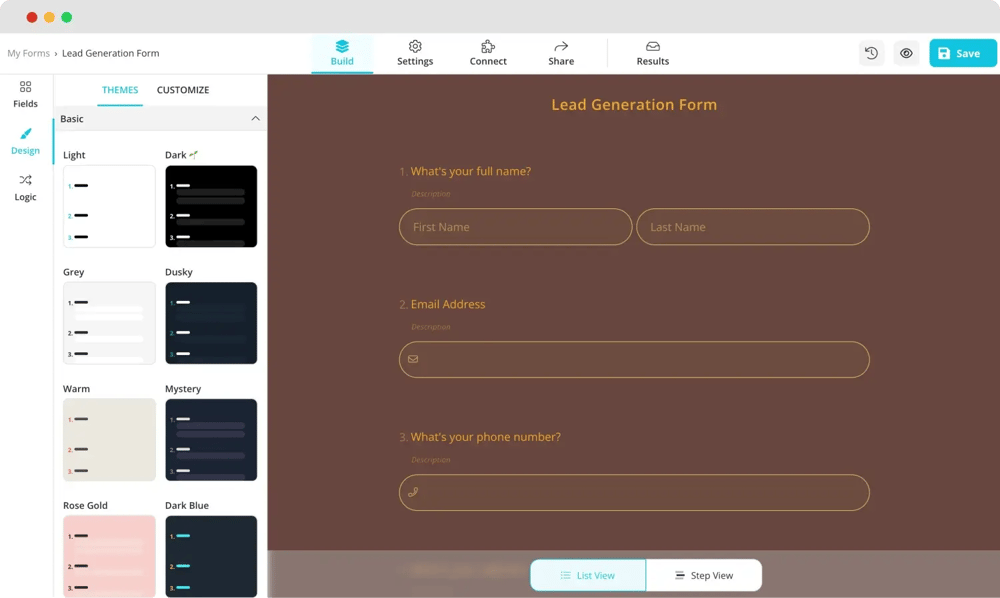The image size is (1000, 598).
Task: Open the Share options
Action: 560,53
